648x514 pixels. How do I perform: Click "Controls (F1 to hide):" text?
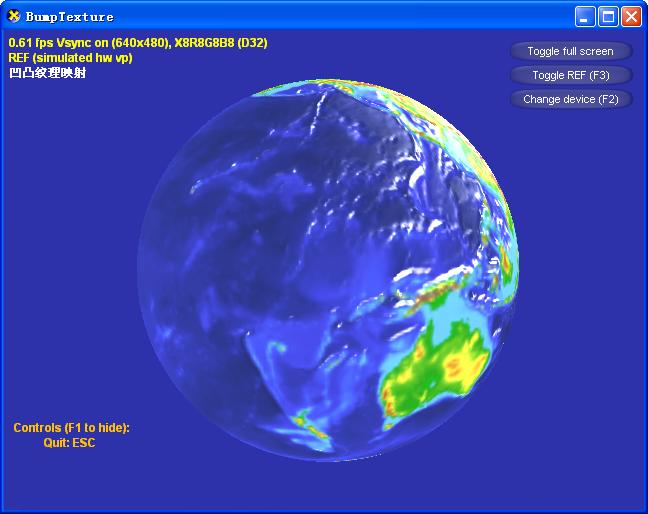pyautogui.click(x=71, y=427)
